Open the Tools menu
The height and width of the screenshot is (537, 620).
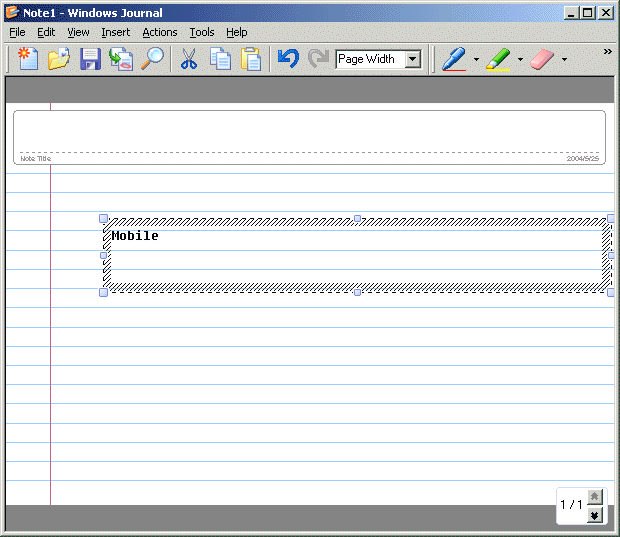tap(202, 32)
